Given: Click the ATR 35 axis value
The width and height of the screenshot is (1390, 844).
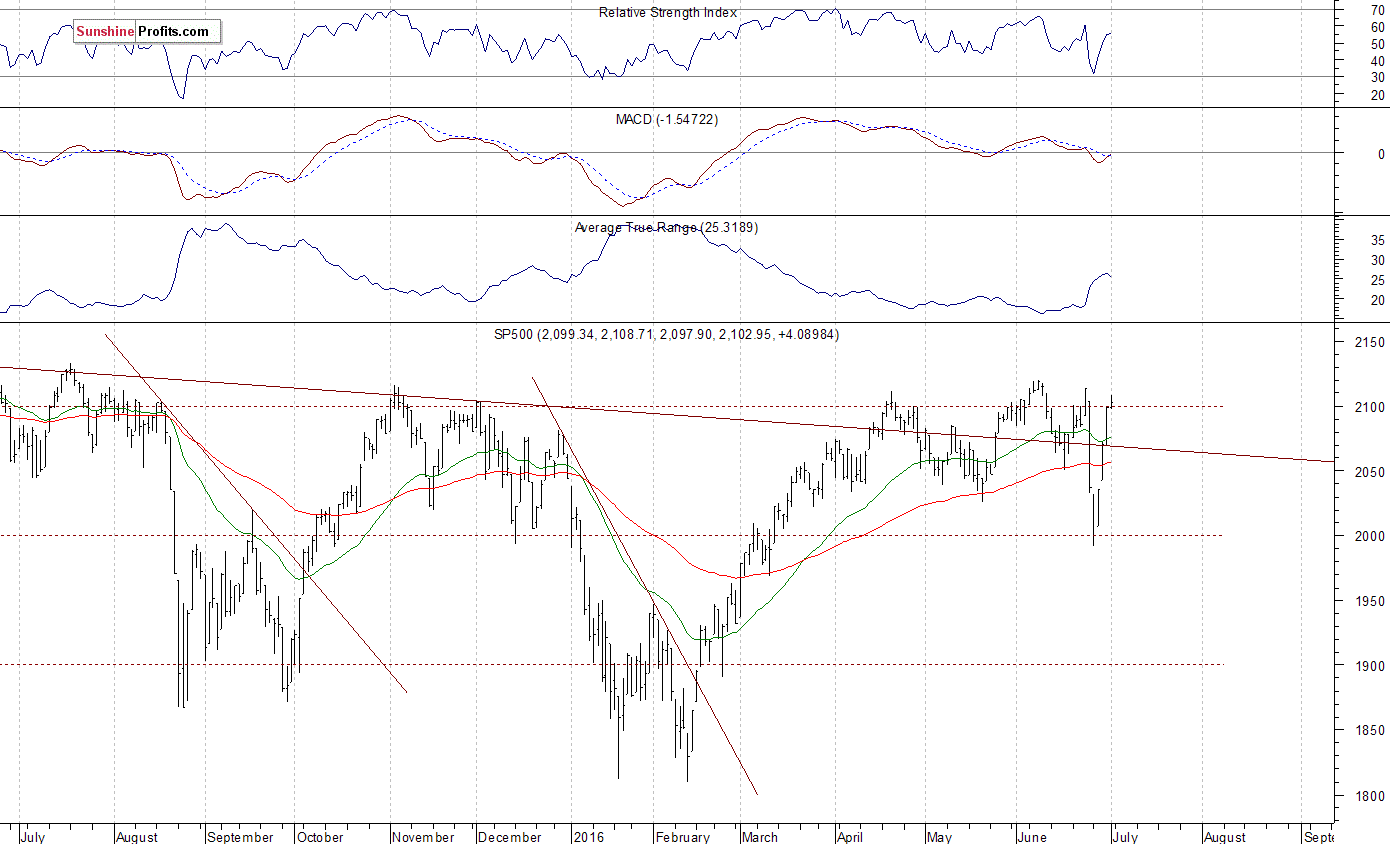Looking at the screenshot, I should [x=1377, y=240].
